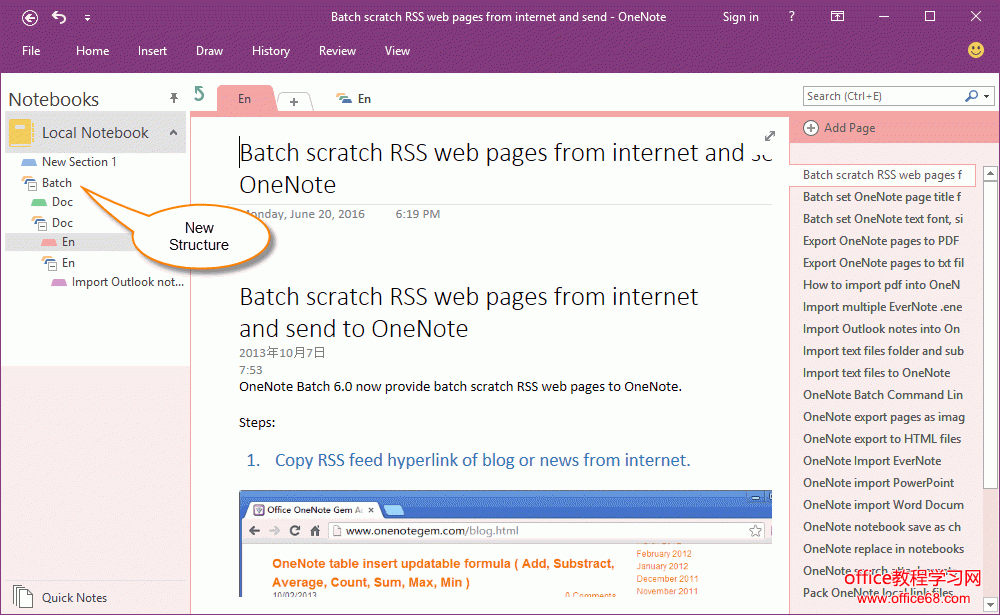
Task: Switch to the Draw ribbon tab
Action: [209, 51]
